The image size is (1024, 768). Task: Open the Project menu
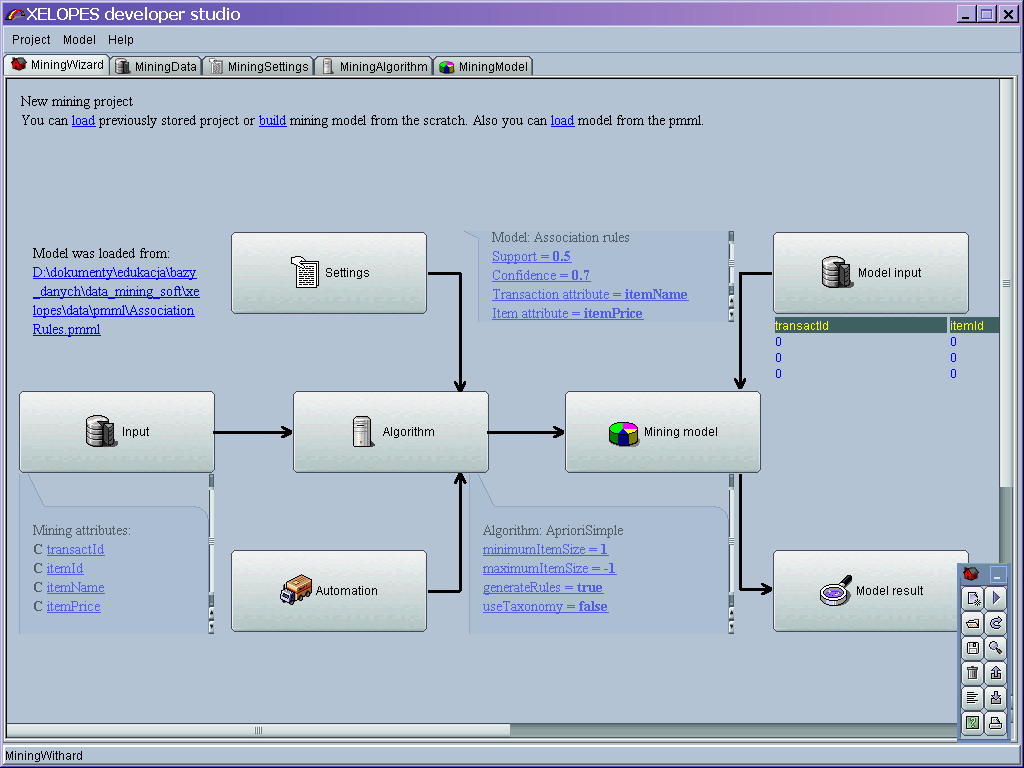(31, 40)
